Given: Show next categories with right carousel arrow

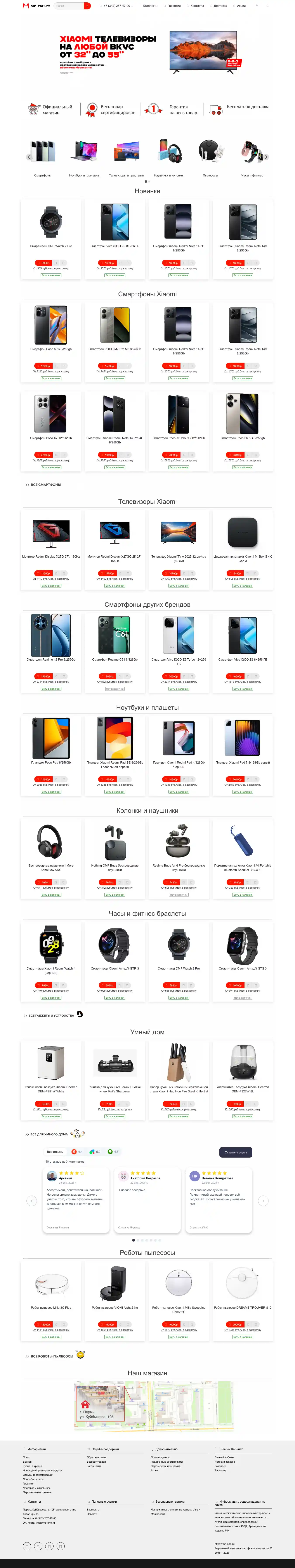Looking at the screenshot, I should [266, 157].
